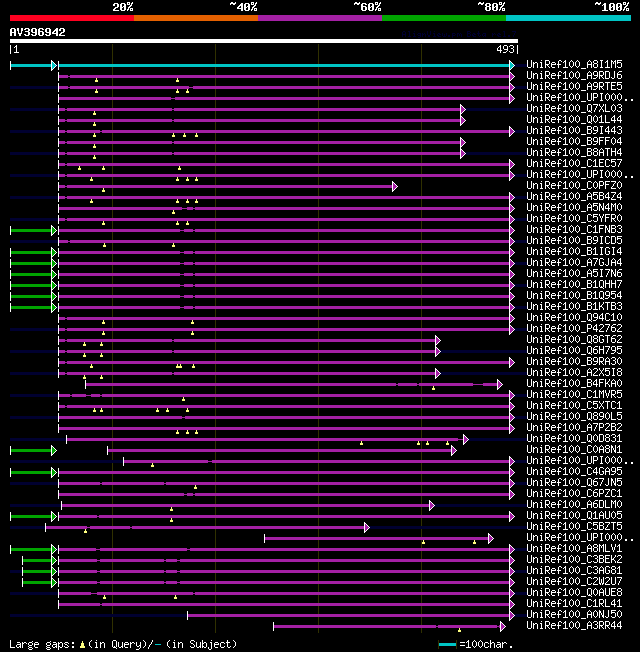640x652 pixels.
Task: Click the orange ~40% identity legend segment
Action: coord(196,18)
